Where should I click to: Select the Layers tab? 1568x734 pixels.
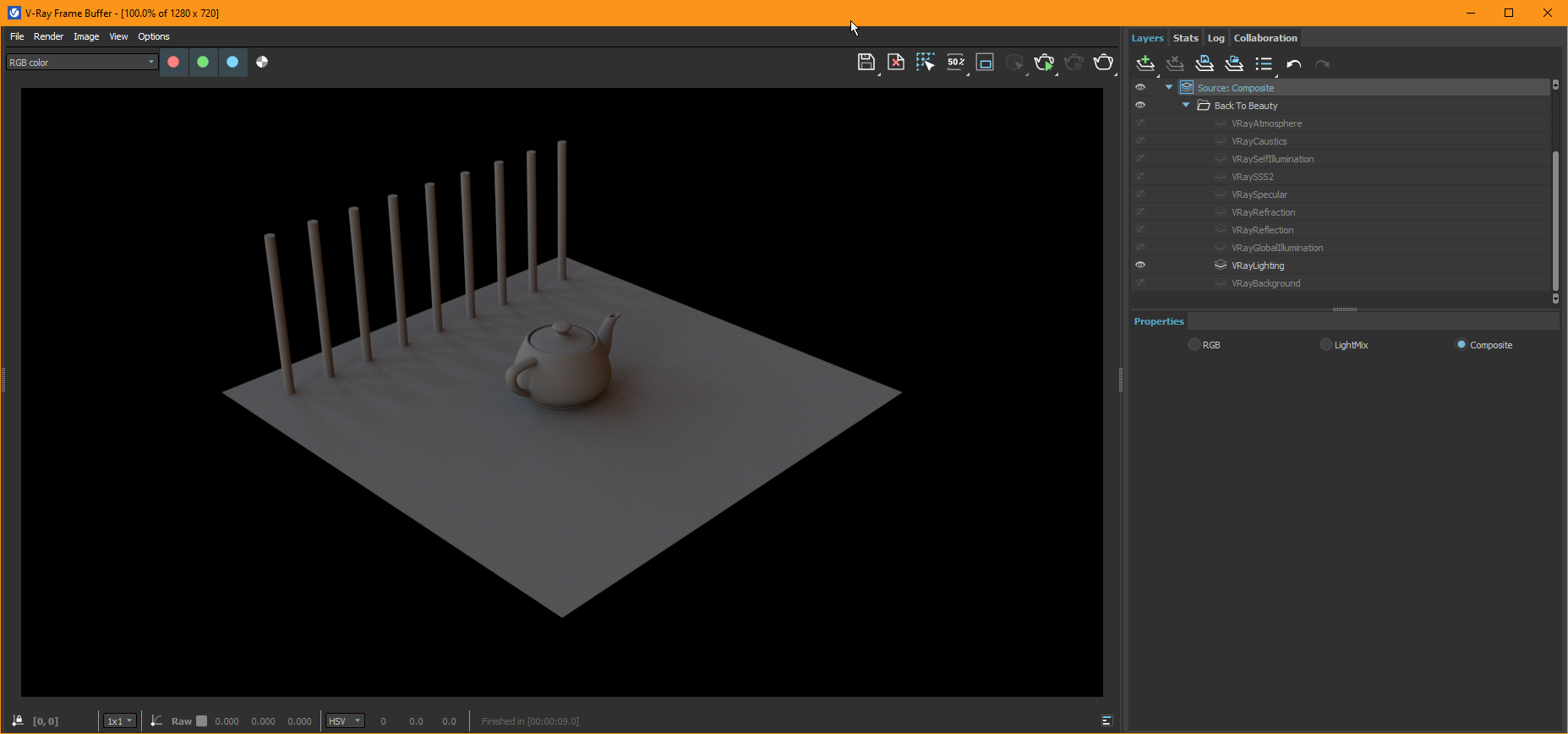pyautogui.click(x=1147, y=38)
